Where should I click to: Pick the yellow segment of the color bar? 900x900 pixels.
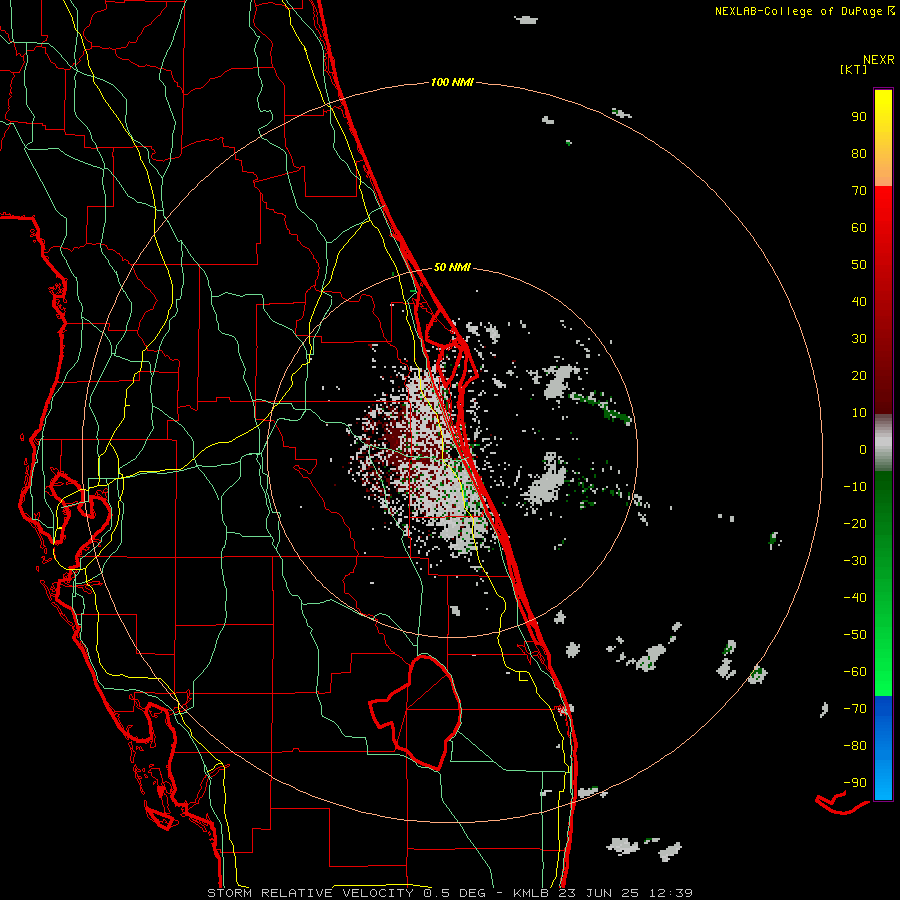coord(883,138)
